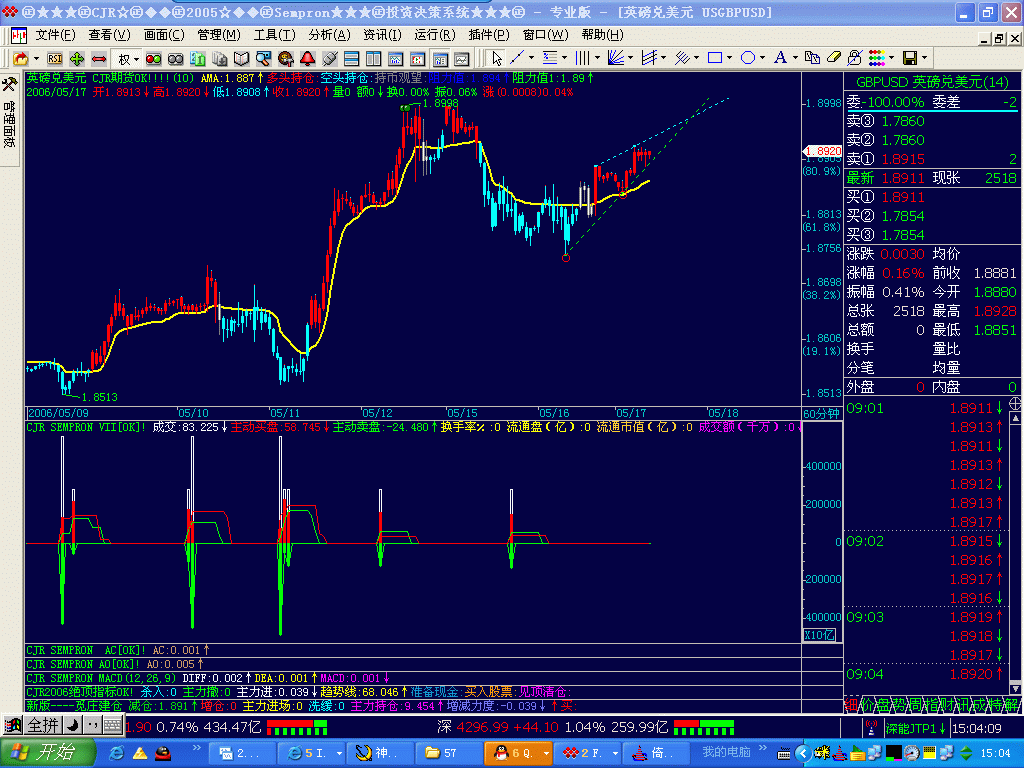Expand the octagon shape tool dropdown arrow
This screenshot has height=768, width=1024.
pyautogui.click(x=762, y=58)
